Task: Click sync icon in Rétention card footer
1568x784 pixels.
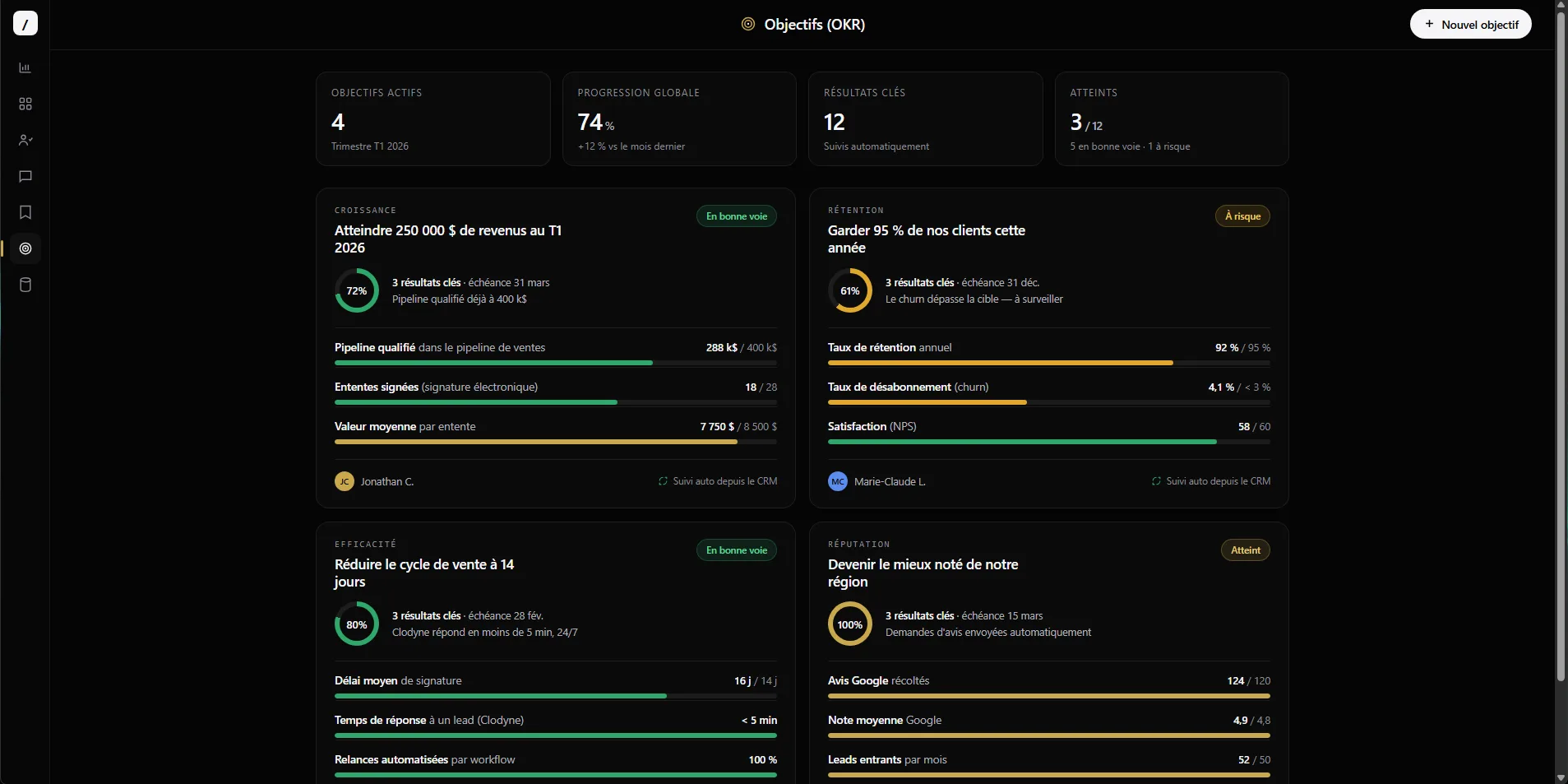Action: click(x=1156, y=481)
